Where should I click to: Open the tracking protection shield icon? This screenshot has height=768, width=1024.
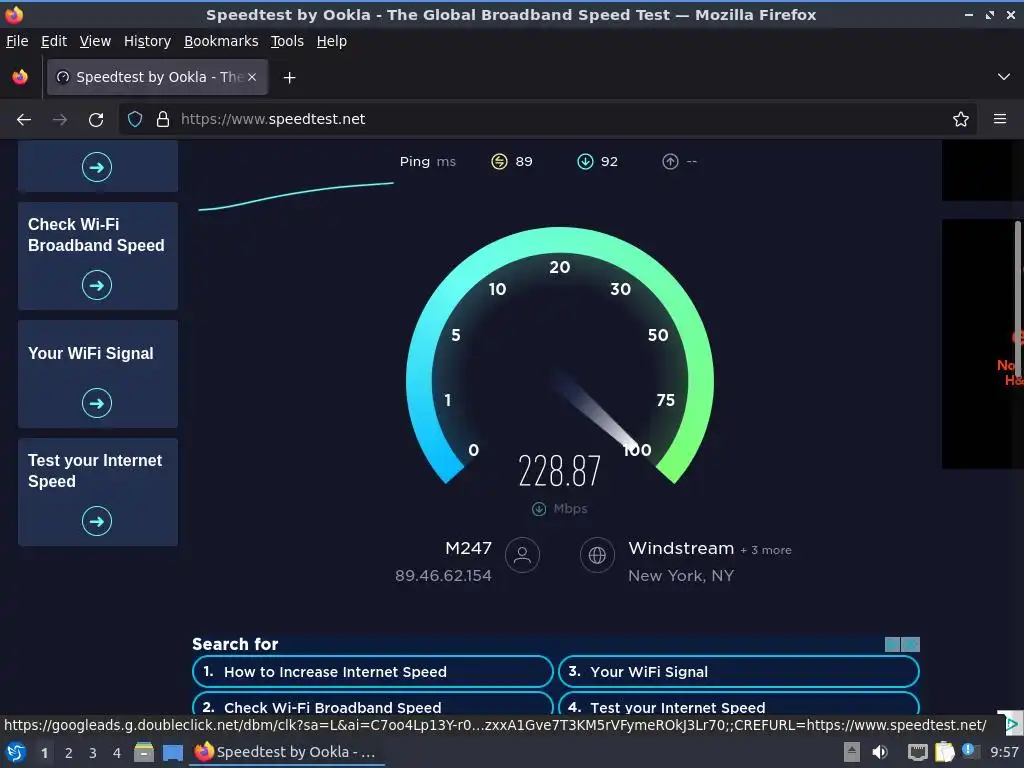pyautogui.click(x=135, y=119)
